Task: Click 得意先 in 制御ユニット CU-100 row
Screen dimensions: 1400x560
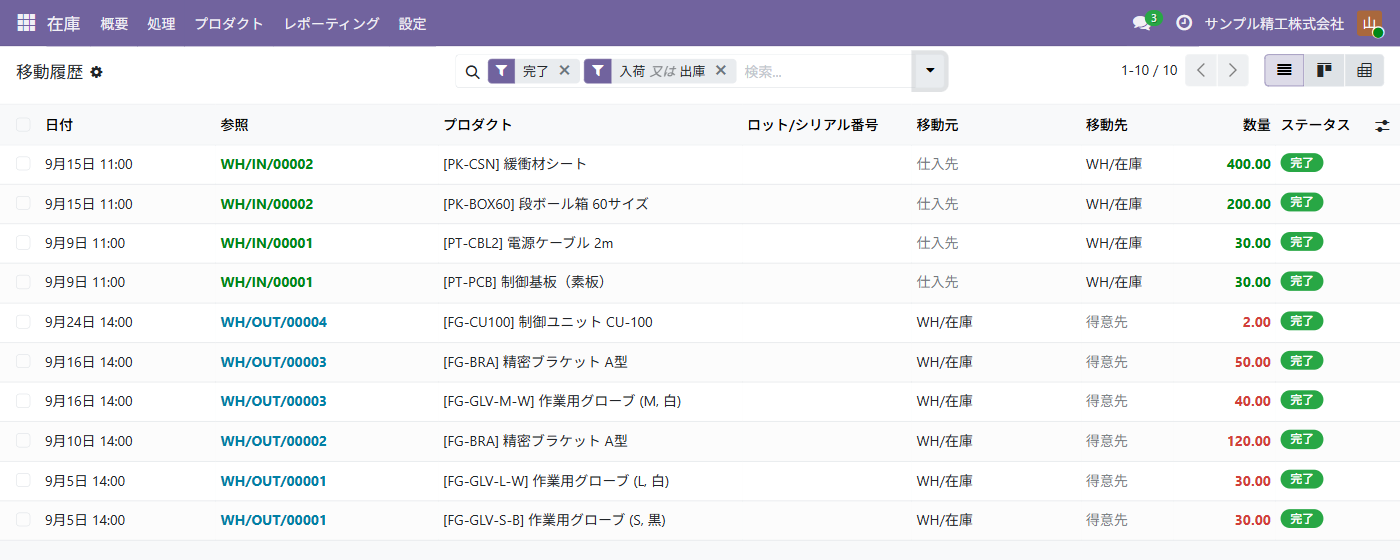Action: [1107, 322]
